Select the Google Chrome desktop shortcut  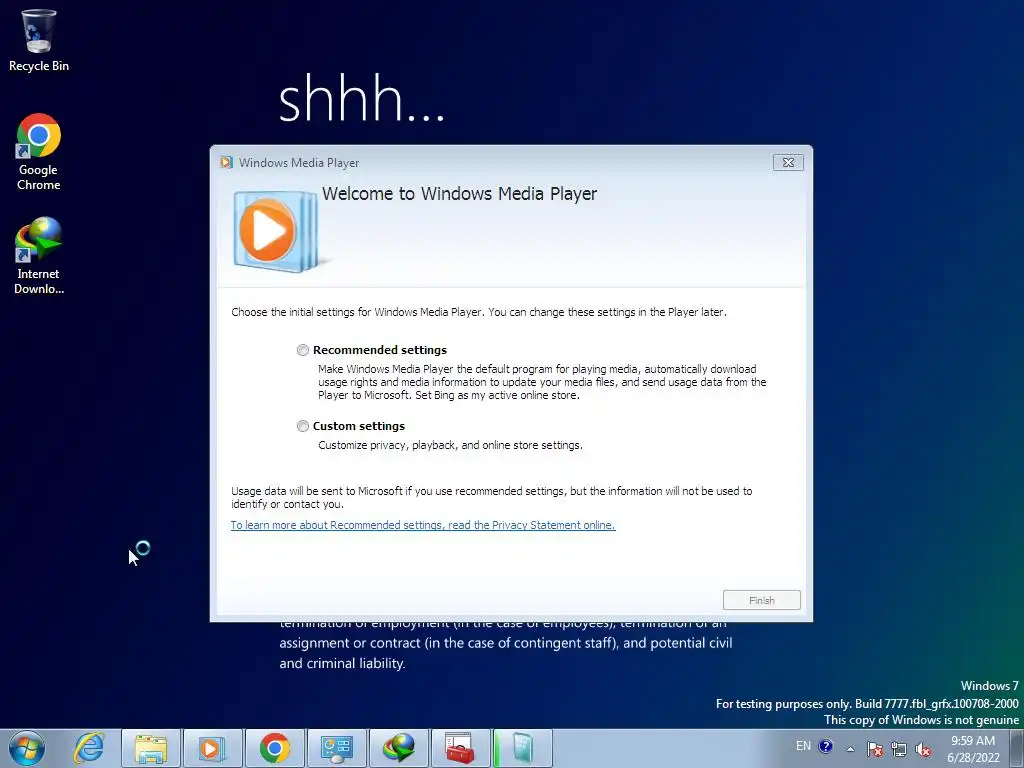click(39, 153)
